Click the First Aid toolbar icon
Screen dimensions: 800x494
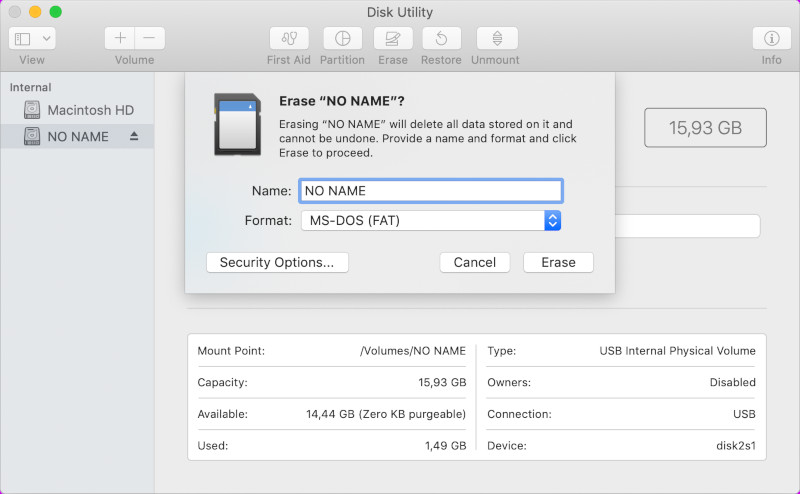289,39
